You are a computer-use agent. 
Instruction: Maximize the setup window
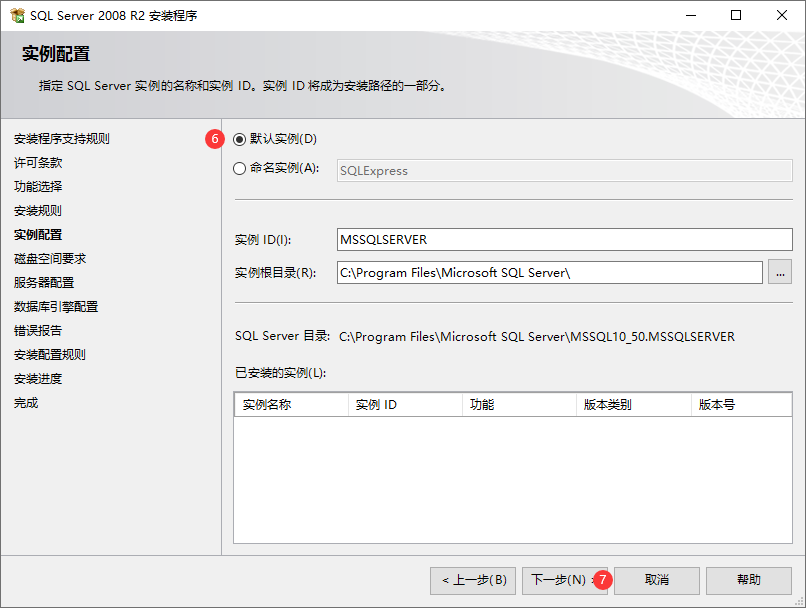[x=736, y=15]
